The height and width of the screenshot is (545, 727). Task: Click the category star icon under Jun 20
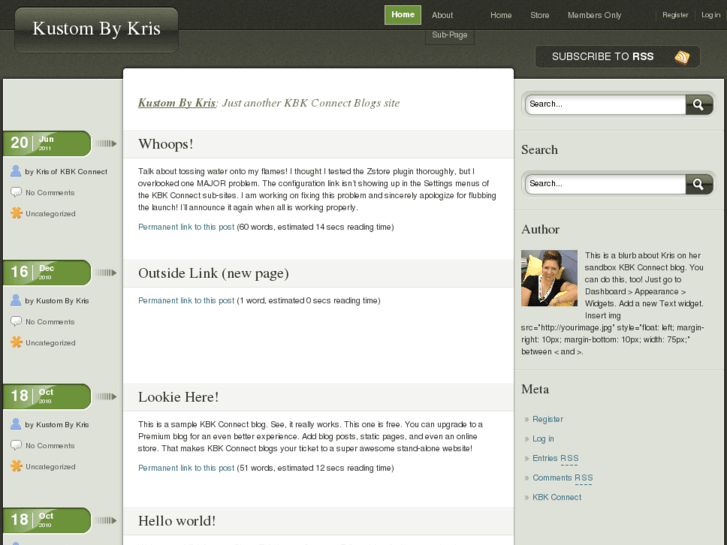point(16,213)
